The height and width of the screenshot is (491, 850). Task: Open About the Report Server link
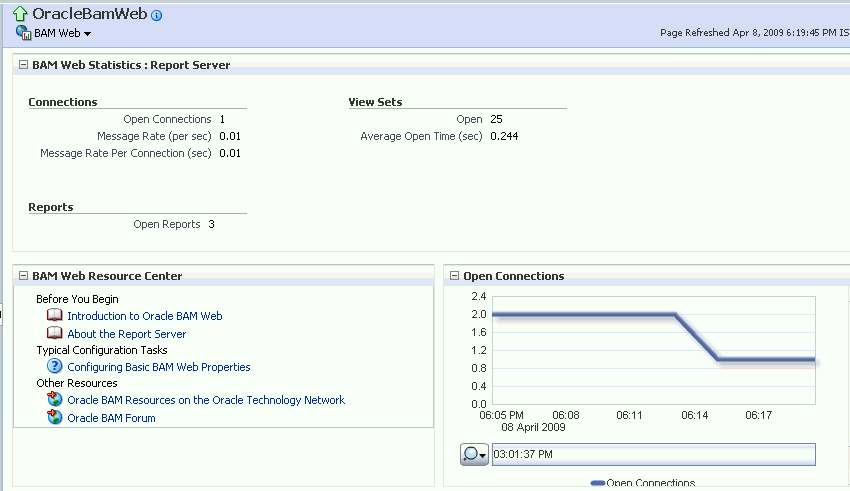click(126, 334)
